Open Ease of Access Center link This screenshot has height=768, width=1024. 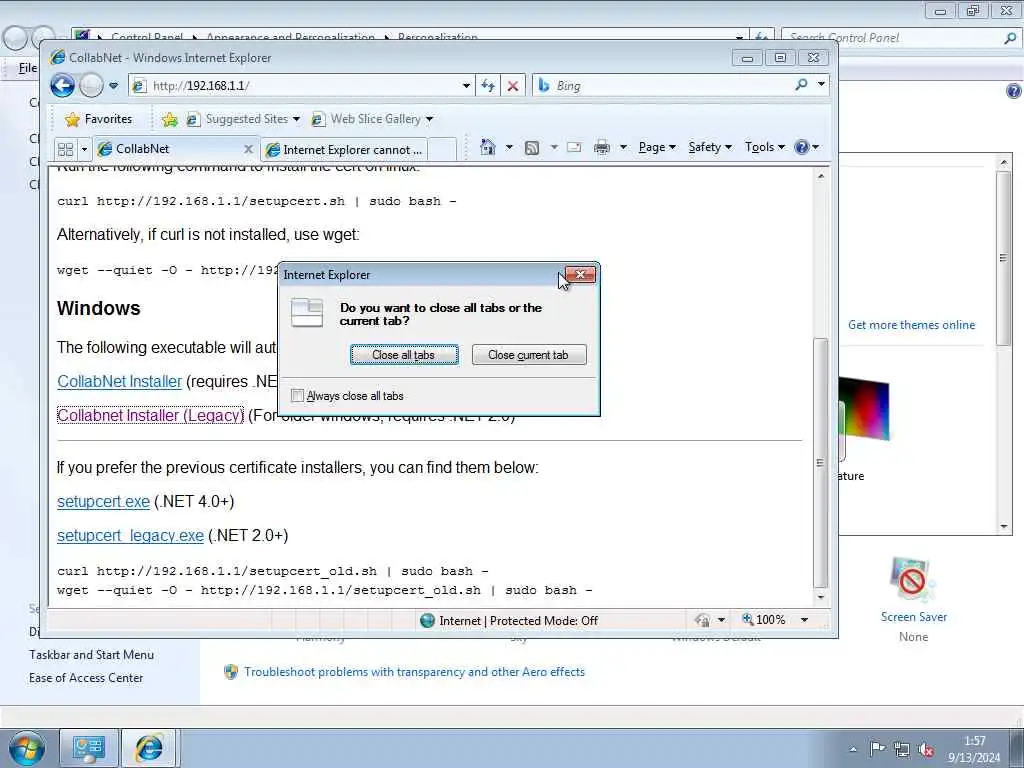pos(86,678)
